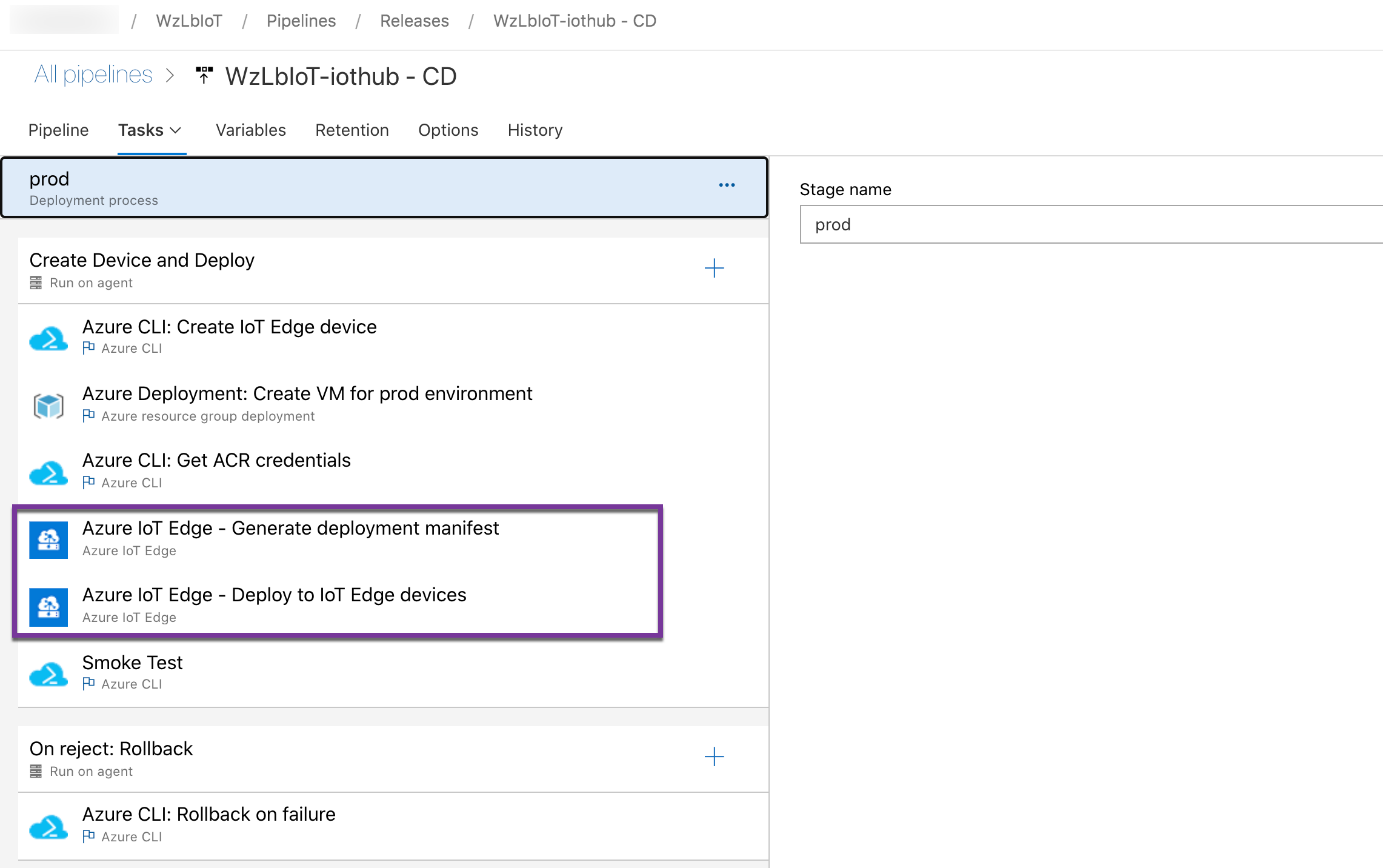Go to the Retention tab
The width and height of the screenshot is (1383, 868).
(x=352, y=130)
